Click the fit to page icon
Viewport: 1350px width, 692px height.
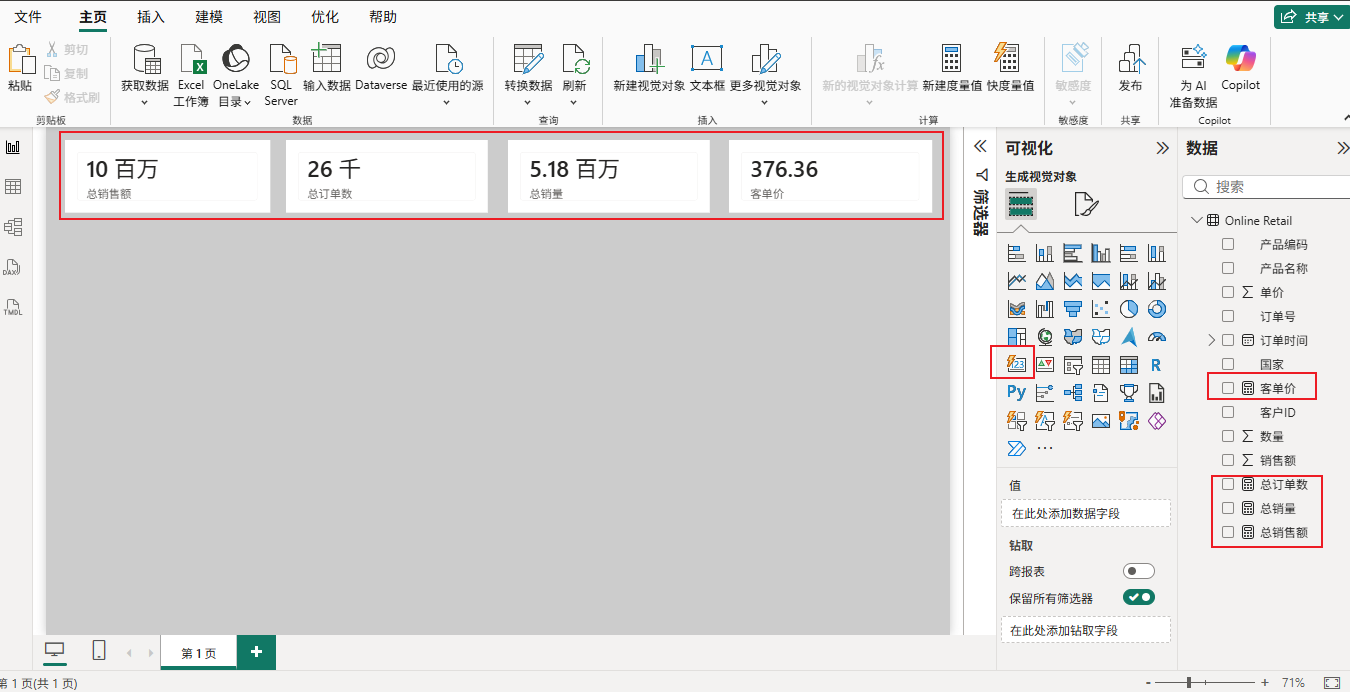click(x=1331, y=682)
